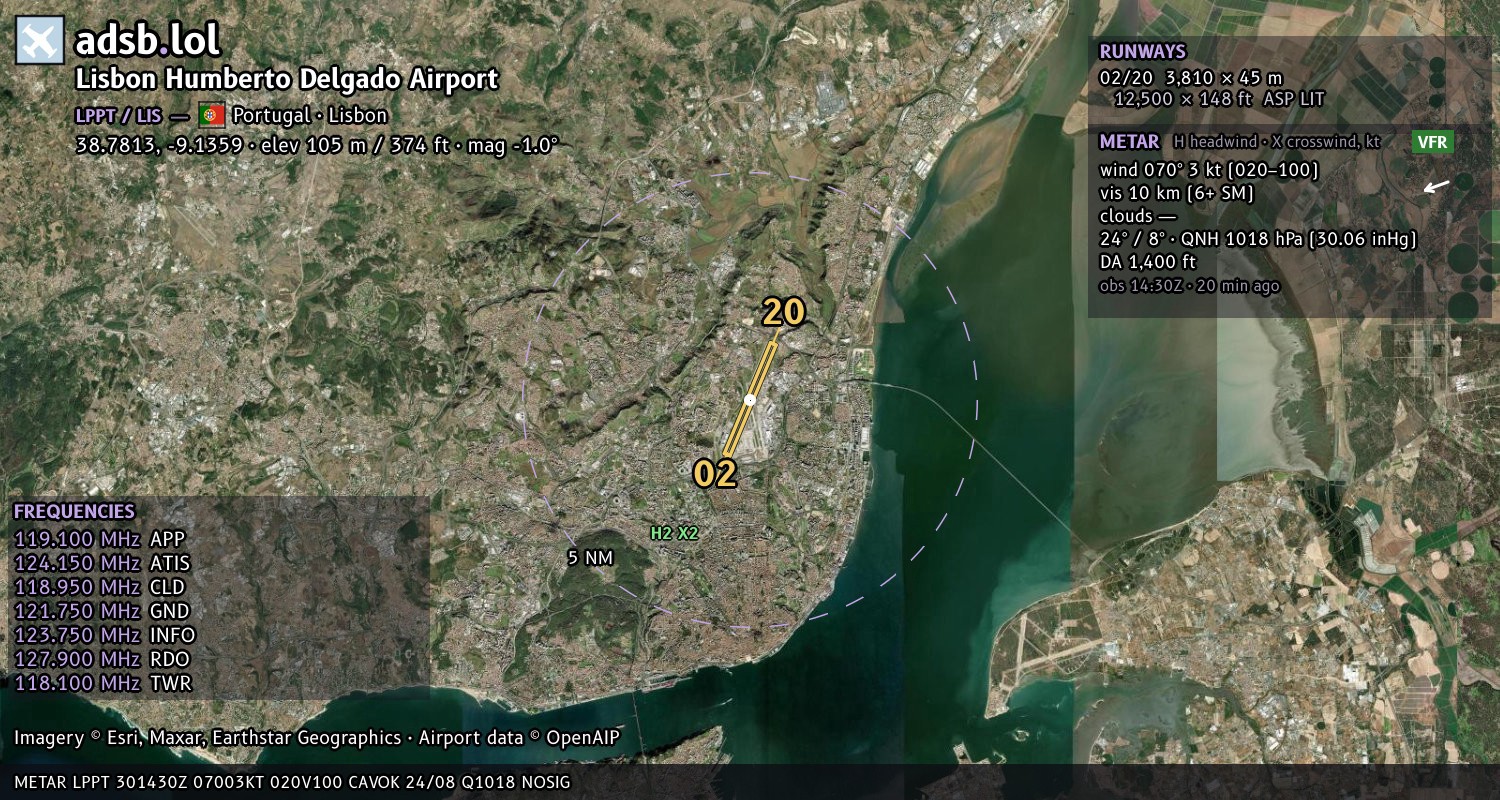The image size is (1500, 800).
Task: Click the runway 02 end label
Action: coord(715,473)
